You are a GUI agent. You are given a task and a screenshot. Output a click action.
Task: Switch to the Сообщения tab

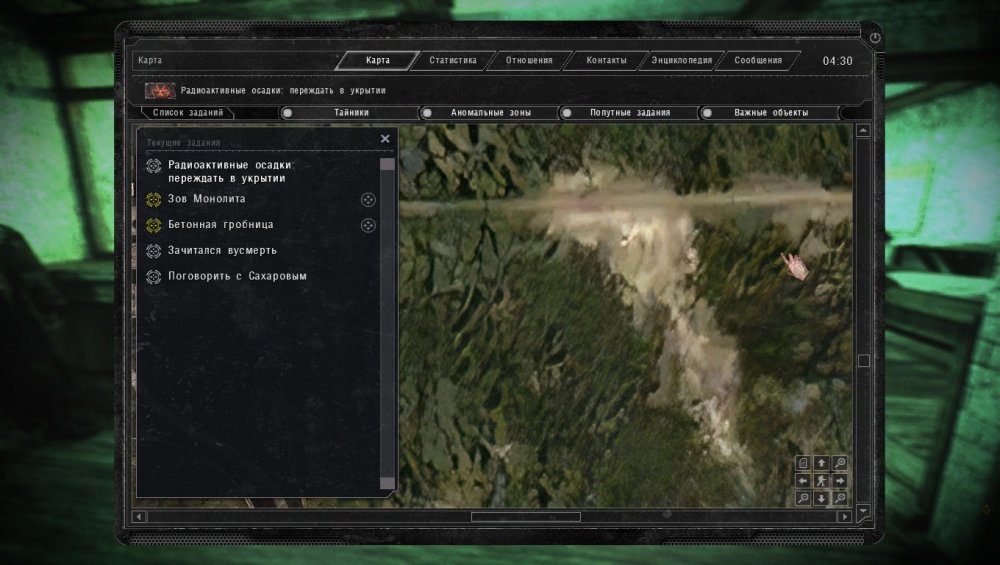click(758, 61)
